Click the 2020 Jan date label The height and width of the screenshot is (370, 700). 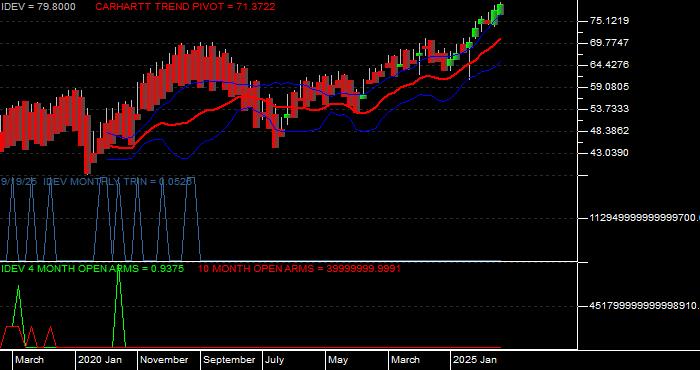(100, 360)
